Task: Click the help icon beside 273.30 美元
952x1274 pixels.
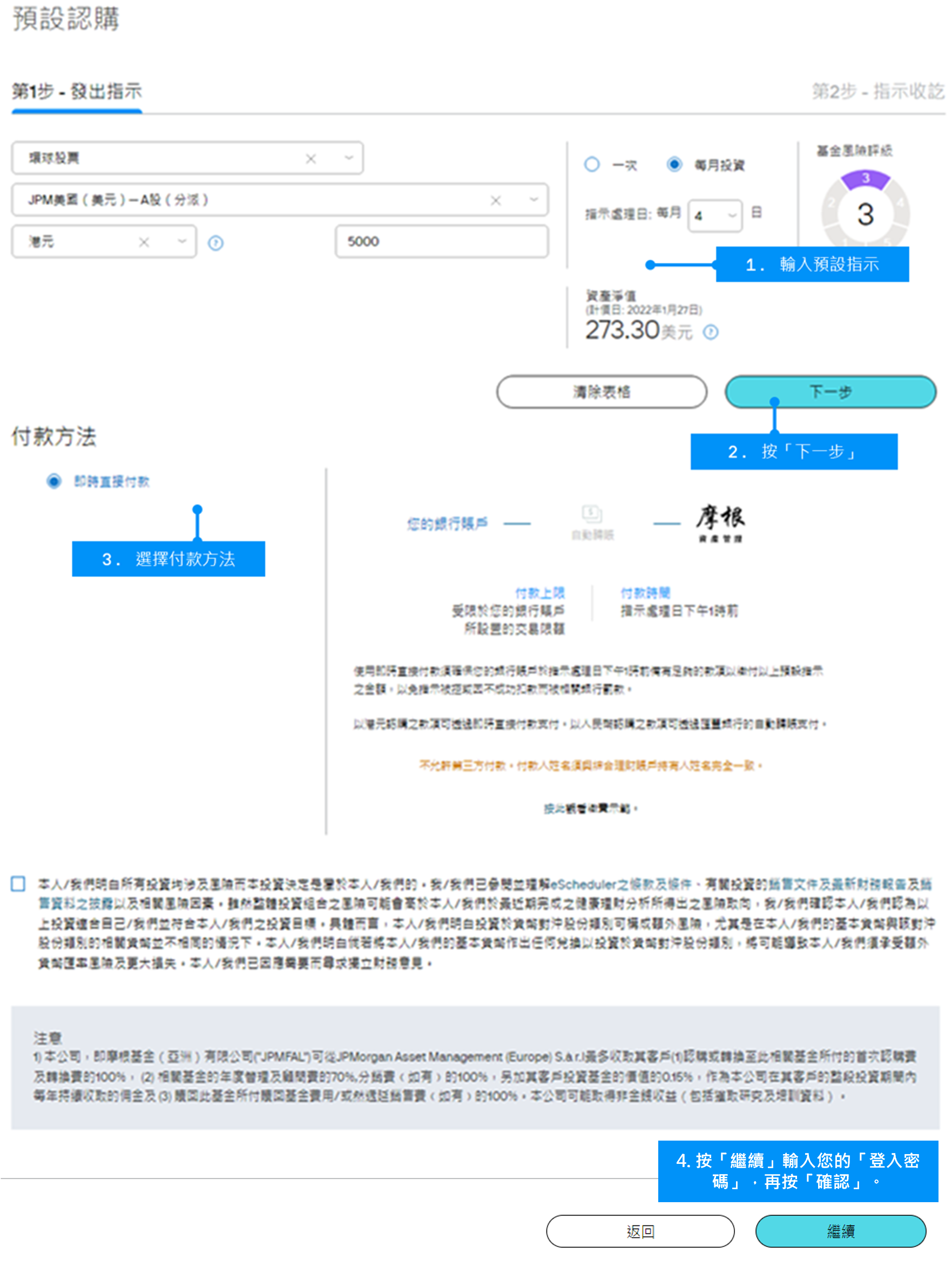Action: (x=711, y=332)
